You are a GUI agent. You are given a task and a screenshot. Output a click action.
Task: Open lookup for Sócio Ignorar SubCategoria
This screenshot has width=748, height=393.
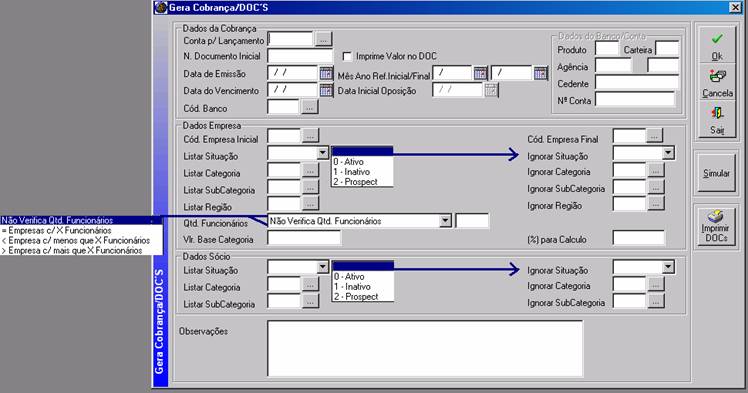tap(656, 301)
